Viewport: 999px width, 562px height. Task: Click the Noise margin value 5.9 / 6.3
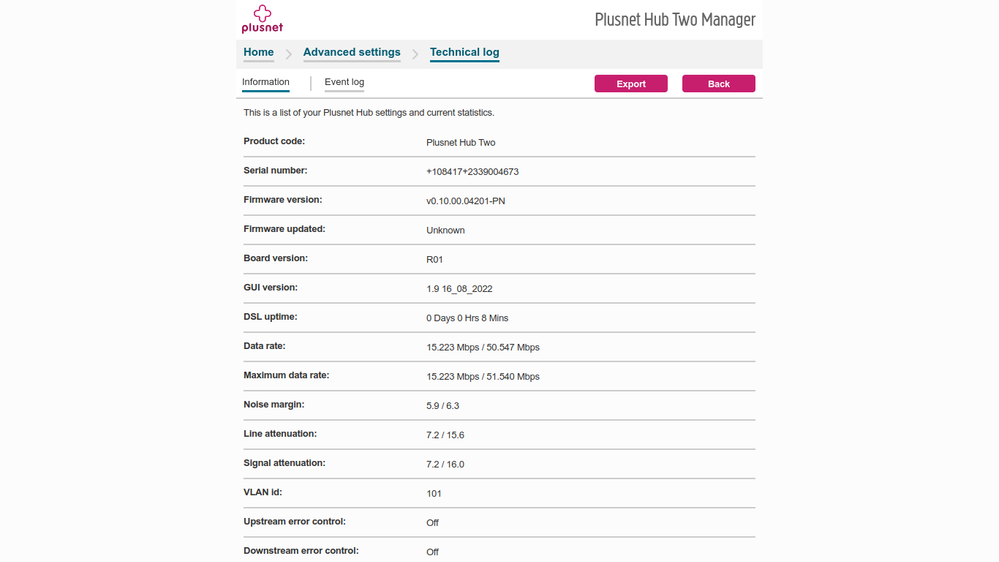click(x=443, y=406)
